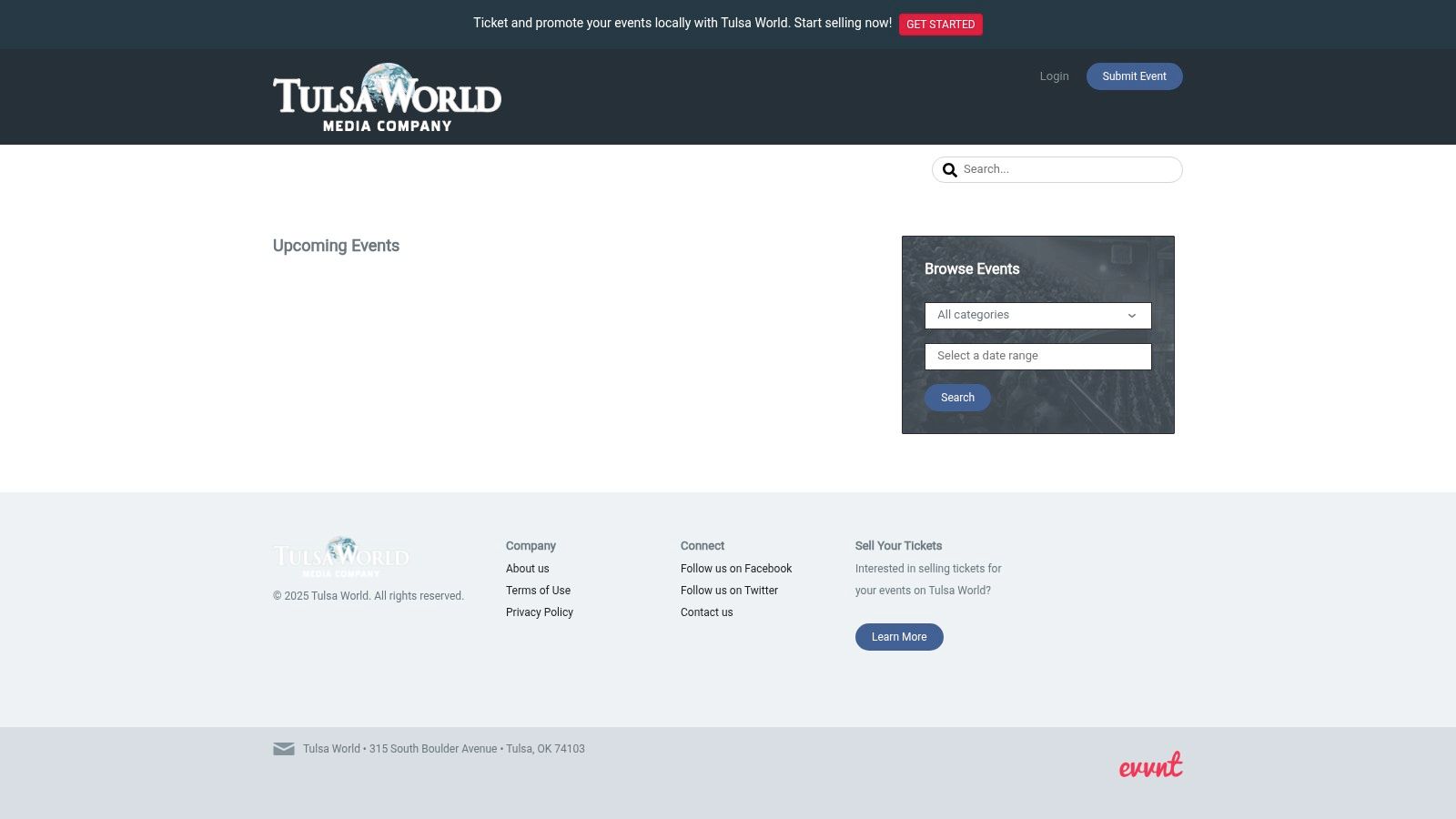Follow Tulsa World on Facebook
This screenshot has width=1456, height=819.
point(736,569)
